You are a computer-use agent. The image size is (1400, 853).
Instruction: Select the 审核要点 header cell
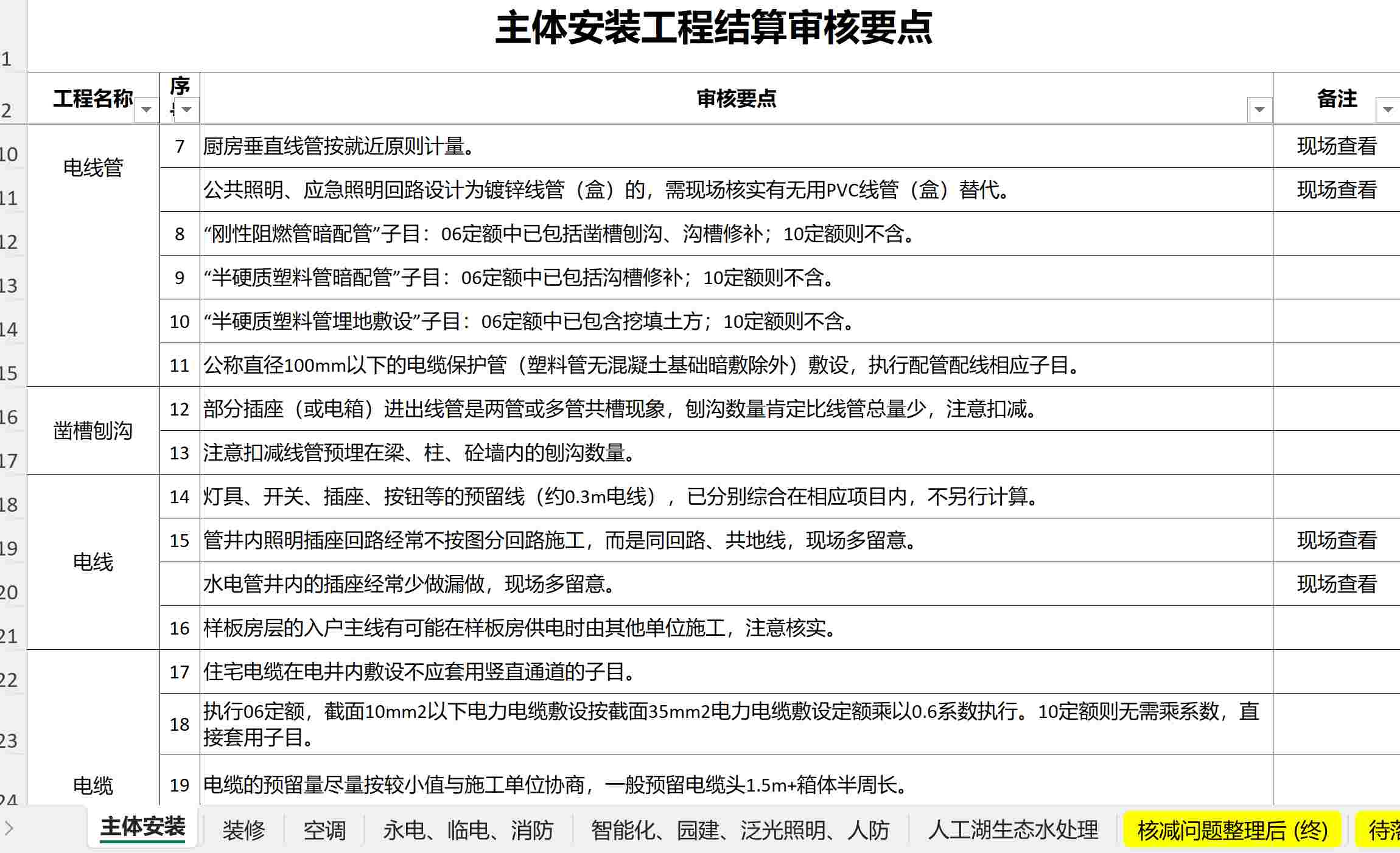pos(737,98)
